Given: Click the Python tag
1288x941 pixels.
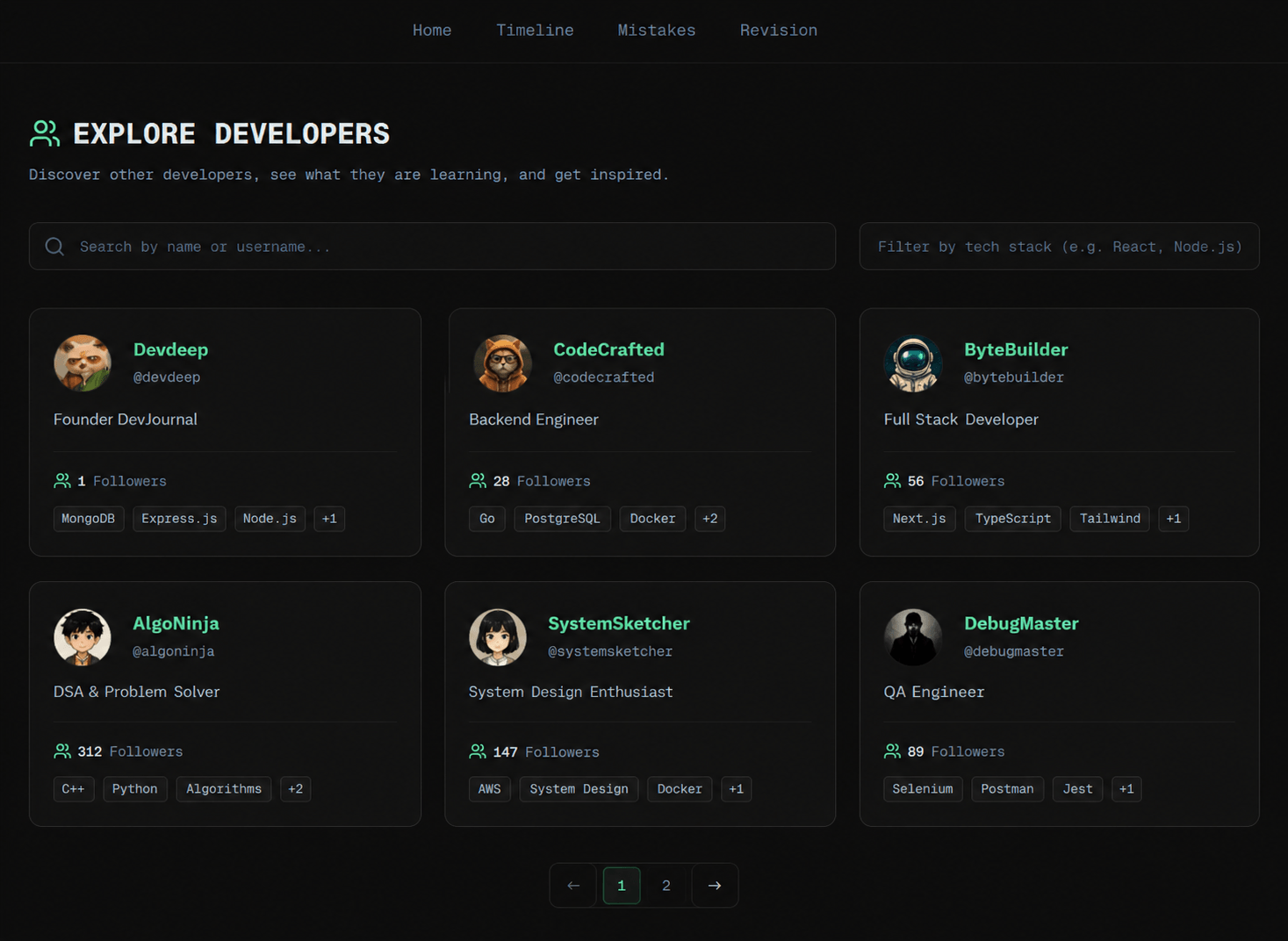Looking at the screenshot, I should click(135, 789).
